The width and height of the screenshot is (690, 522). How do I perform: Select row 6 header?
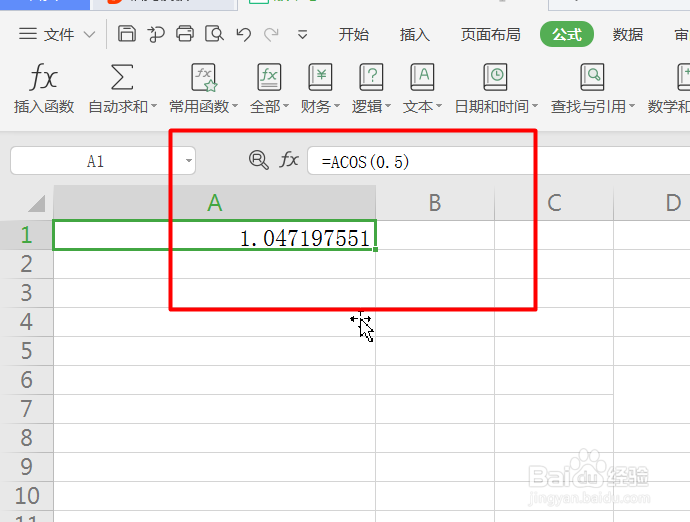(x=26, y=380)
